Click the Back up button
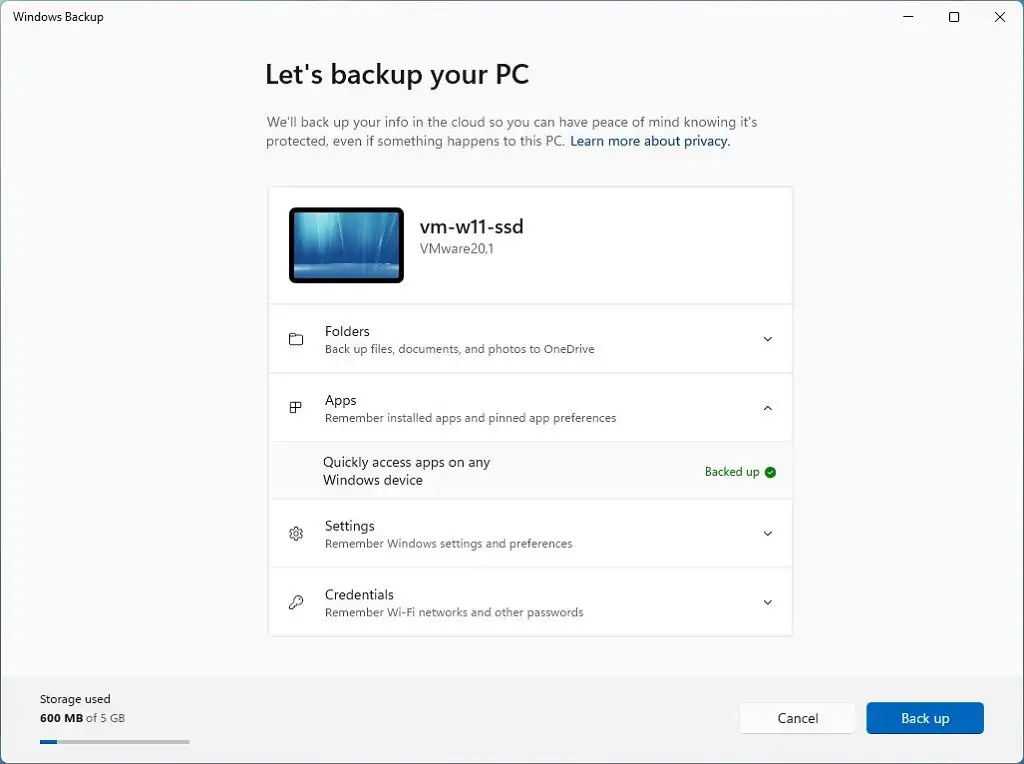The image size is (1024, 764). tap(924, 717)
